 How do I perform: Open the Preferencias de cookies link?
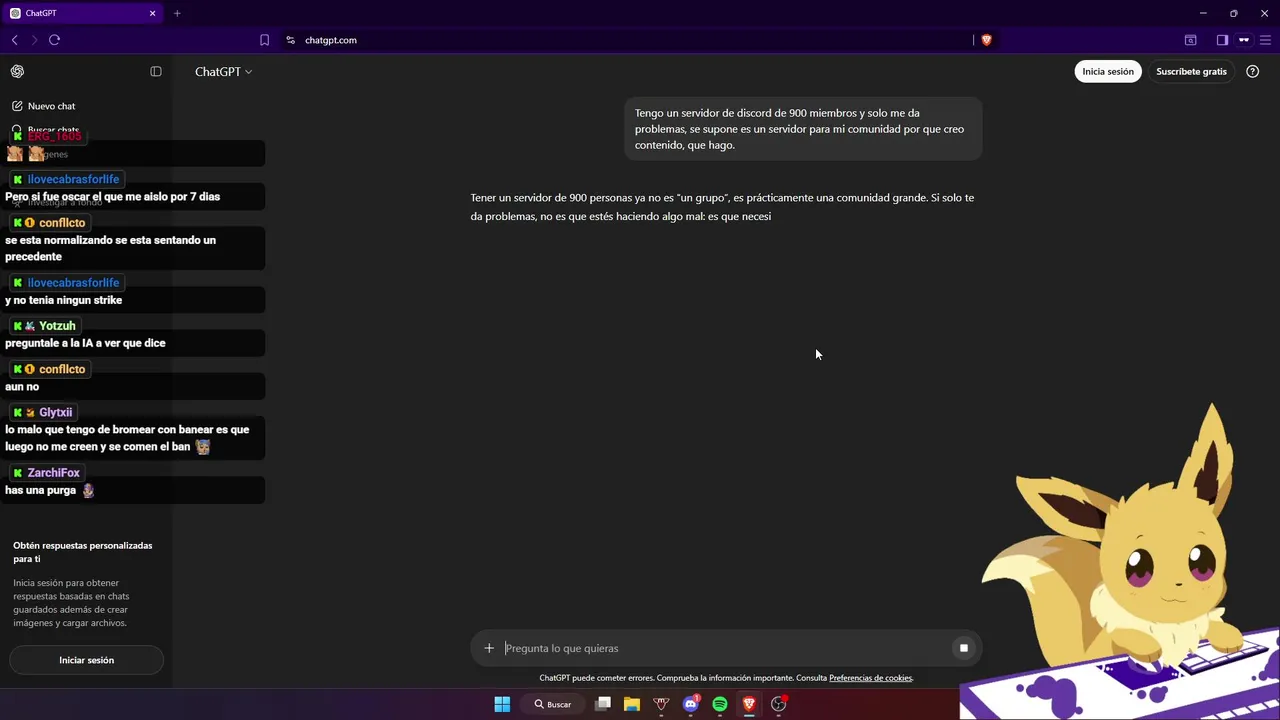click(871, 678)
